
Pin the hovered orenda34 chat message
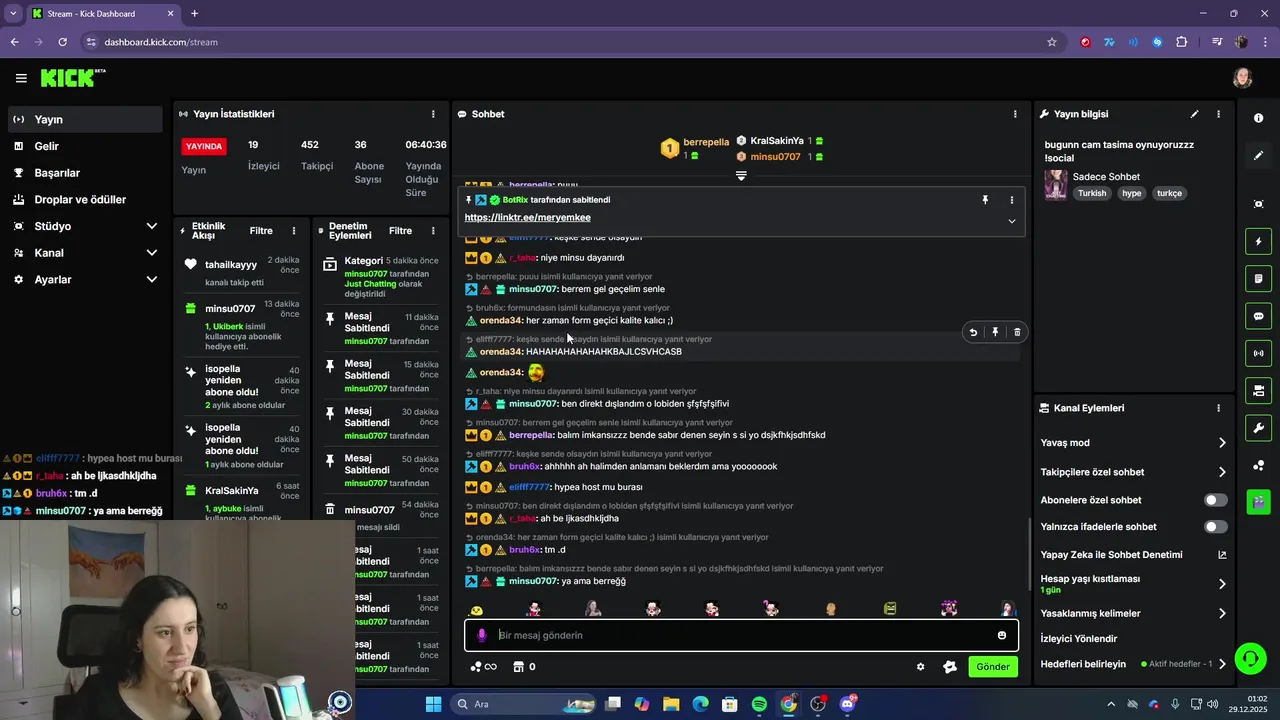[x=995, y=332]
